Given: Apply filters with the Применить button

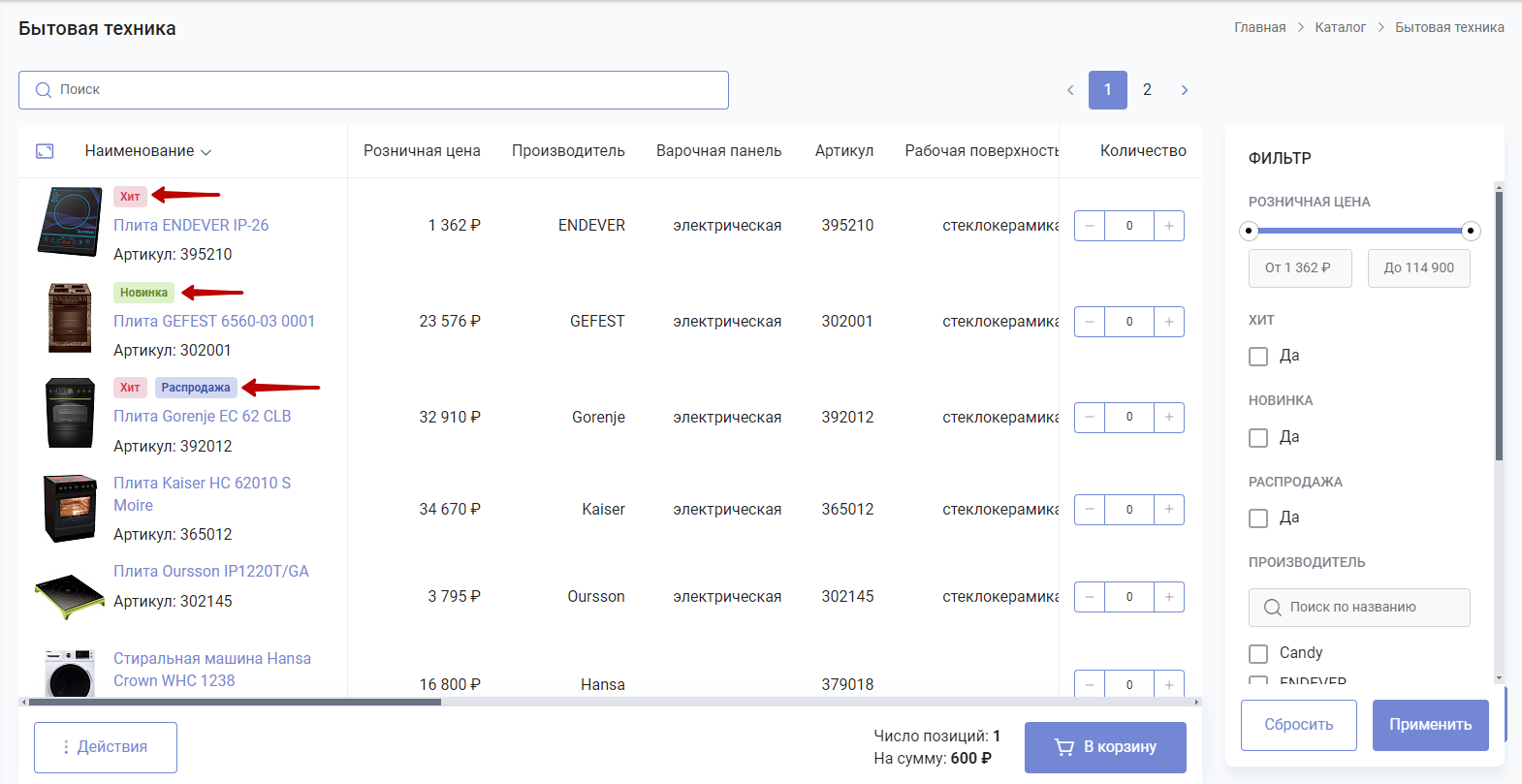Looking at the screenshot, I should coord(1431,725).
